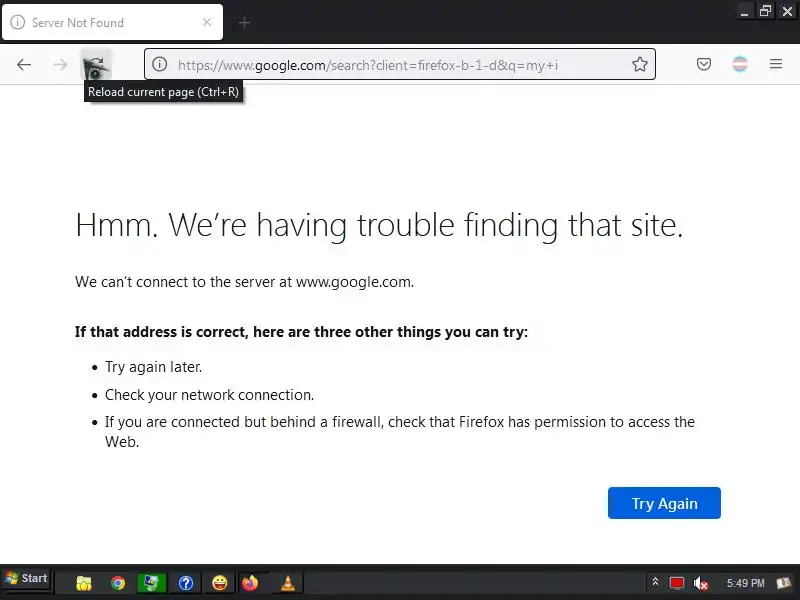The width and height of the screenshot is (800, 600).
Task: Close the Server Not Found tab
Action: 207,22
